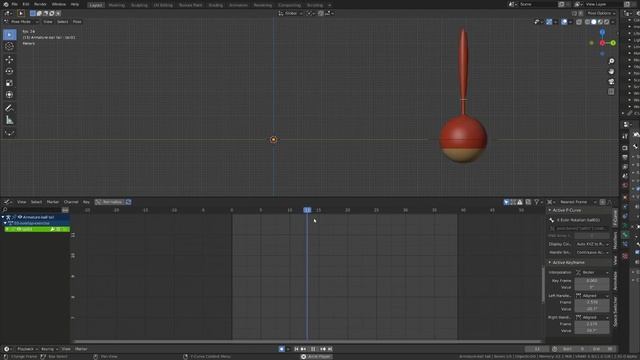Toggle visibility eye of the green bone04 channel
Screen dimensions: 640x360
[19, 229]
